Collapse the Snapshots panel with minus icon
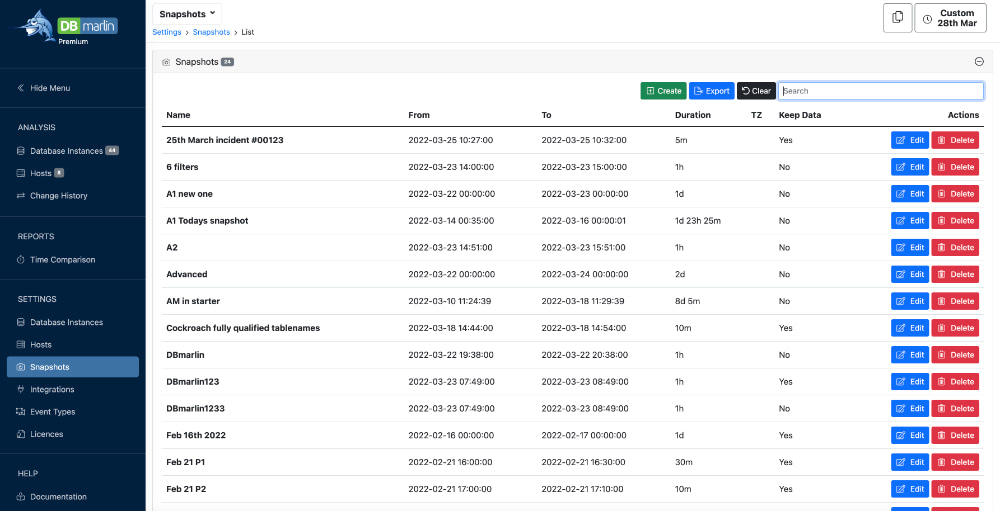 pyautogui.click(x=979, y=62)
